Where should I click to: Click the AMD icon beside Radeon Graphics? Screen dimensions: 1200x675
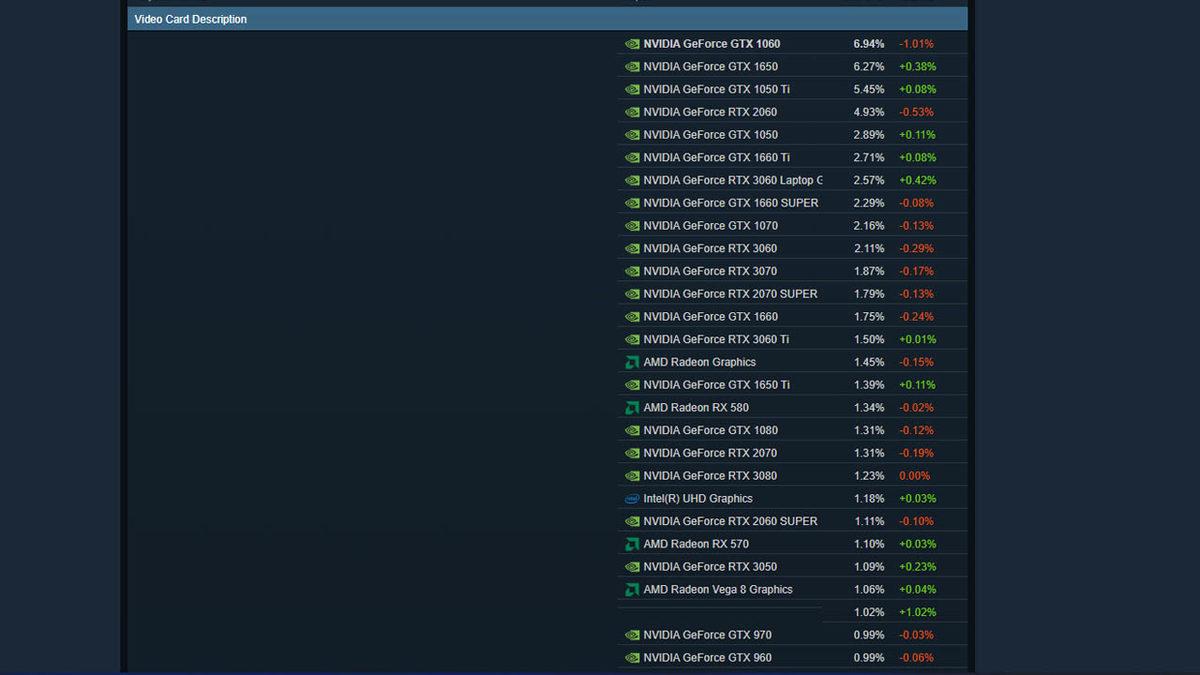coord(631,362)
